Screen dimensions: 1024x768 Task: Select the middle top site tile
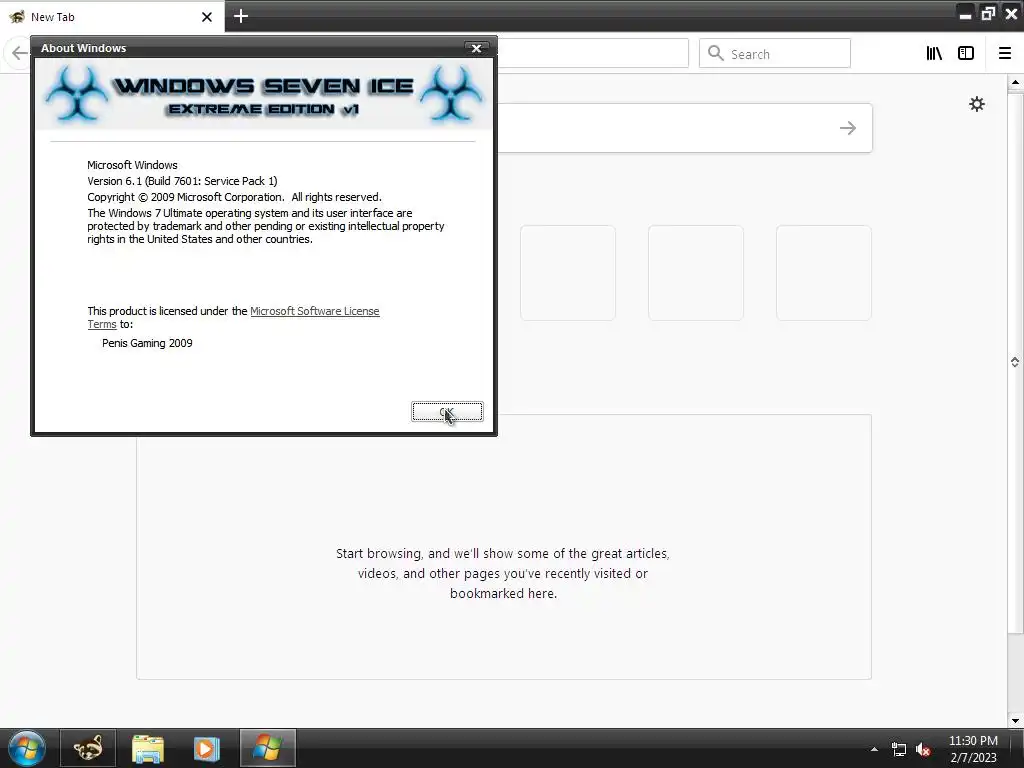(x=696, y=273)
